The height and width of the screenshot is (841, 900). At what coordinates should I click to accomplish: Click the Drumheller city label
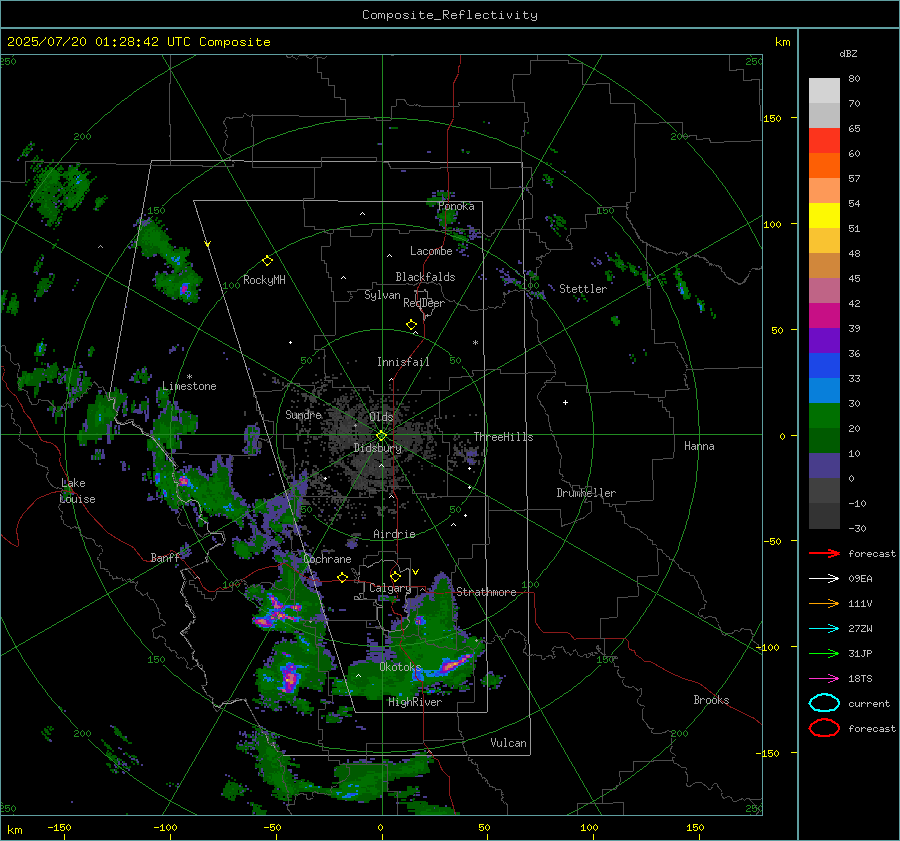586,493
